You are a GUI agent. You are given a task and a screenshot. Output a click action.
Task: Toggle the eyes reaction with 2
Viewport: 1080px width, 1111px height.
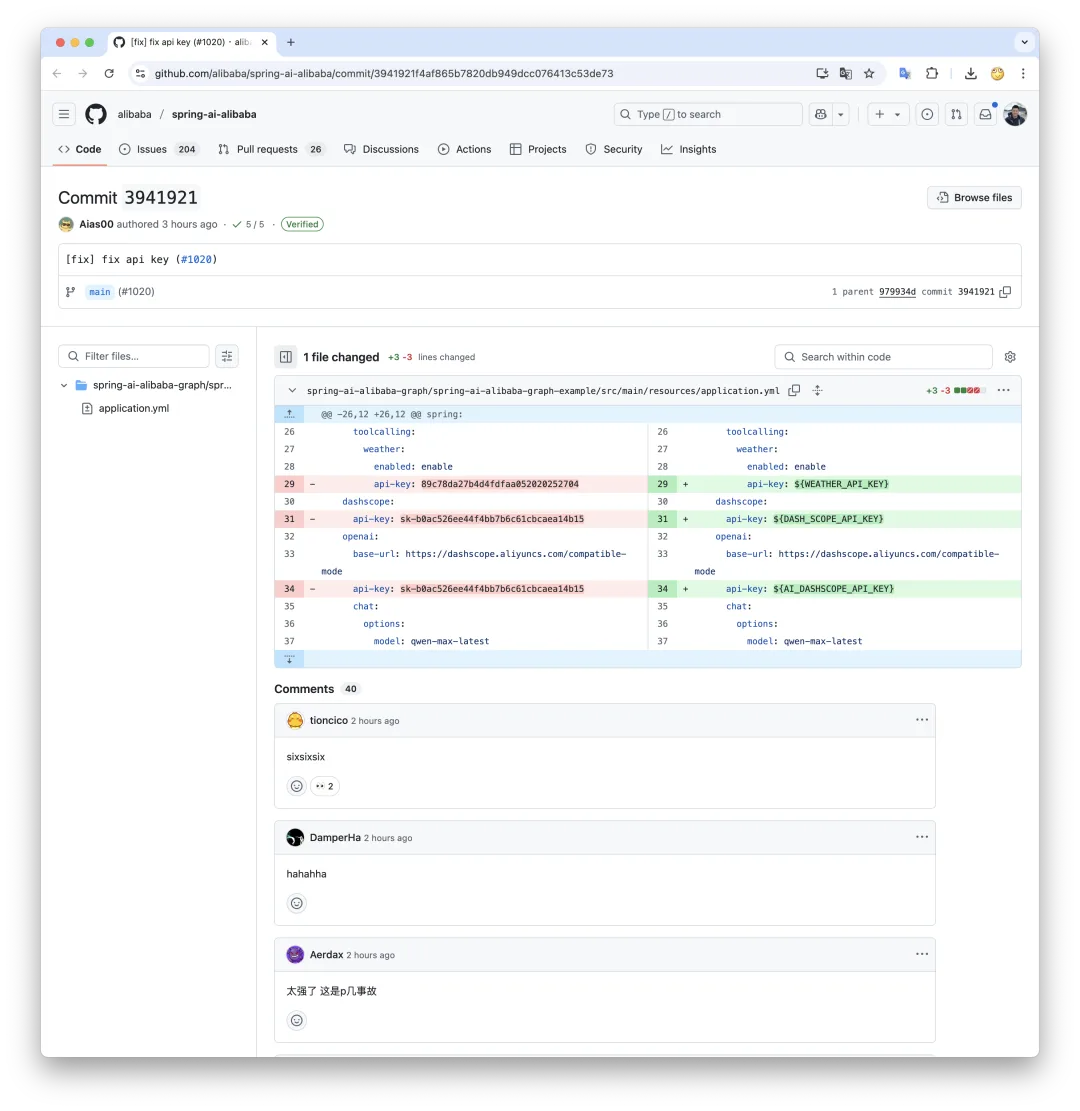tap(325, 786)
